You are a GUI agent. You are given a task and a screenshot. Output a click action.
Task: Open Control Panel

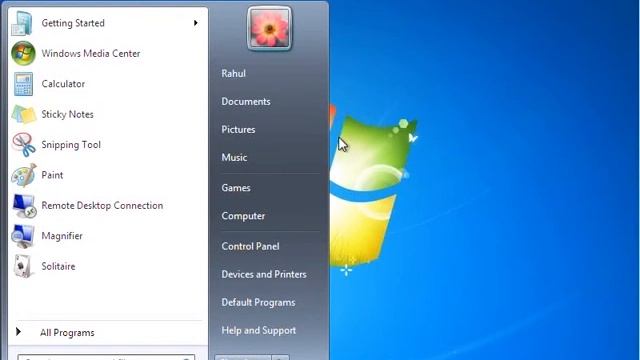[250, 247]
